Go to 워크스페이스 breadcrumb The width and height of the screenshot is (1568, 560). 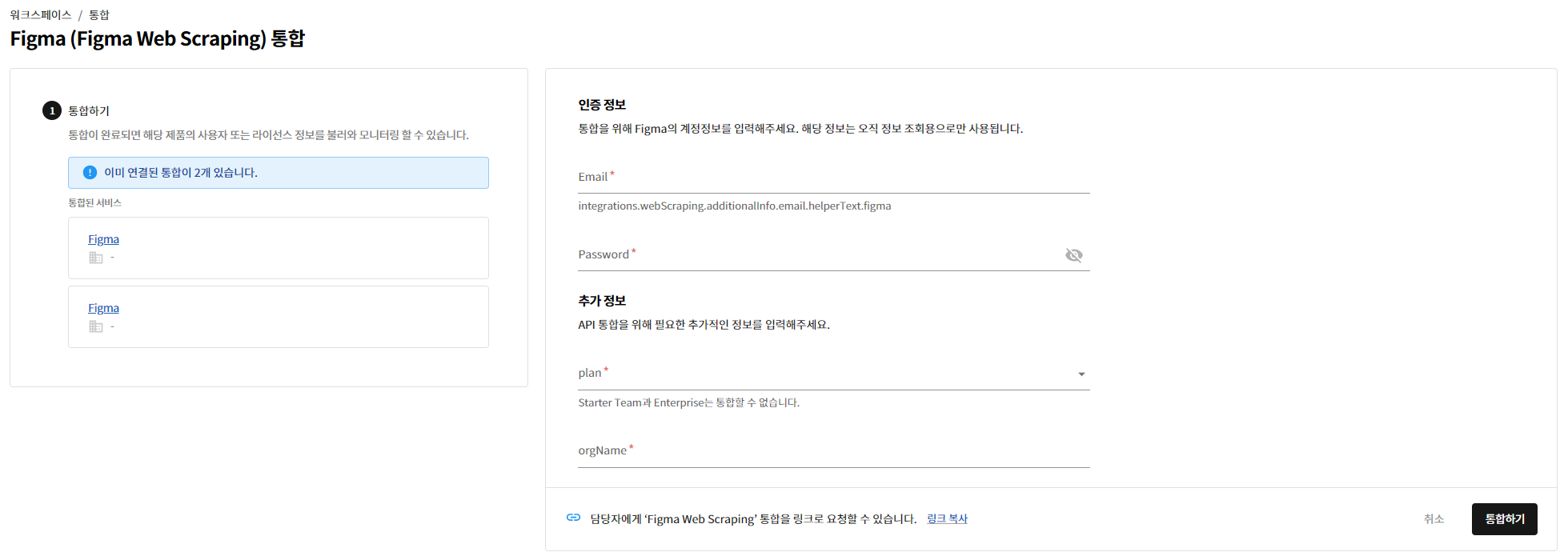click(41, 15)
